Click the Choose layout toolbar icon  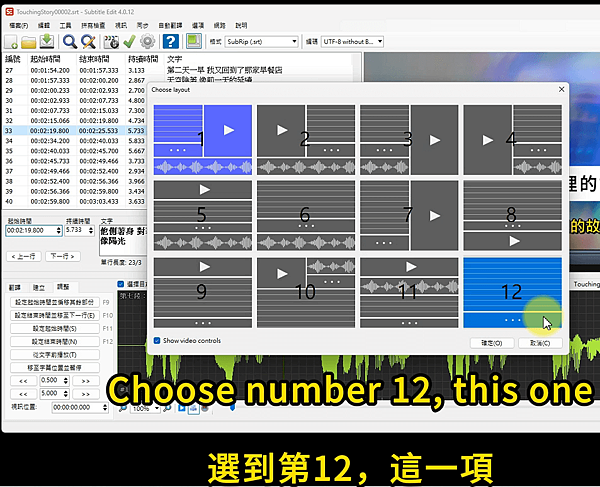pos(194,41)
